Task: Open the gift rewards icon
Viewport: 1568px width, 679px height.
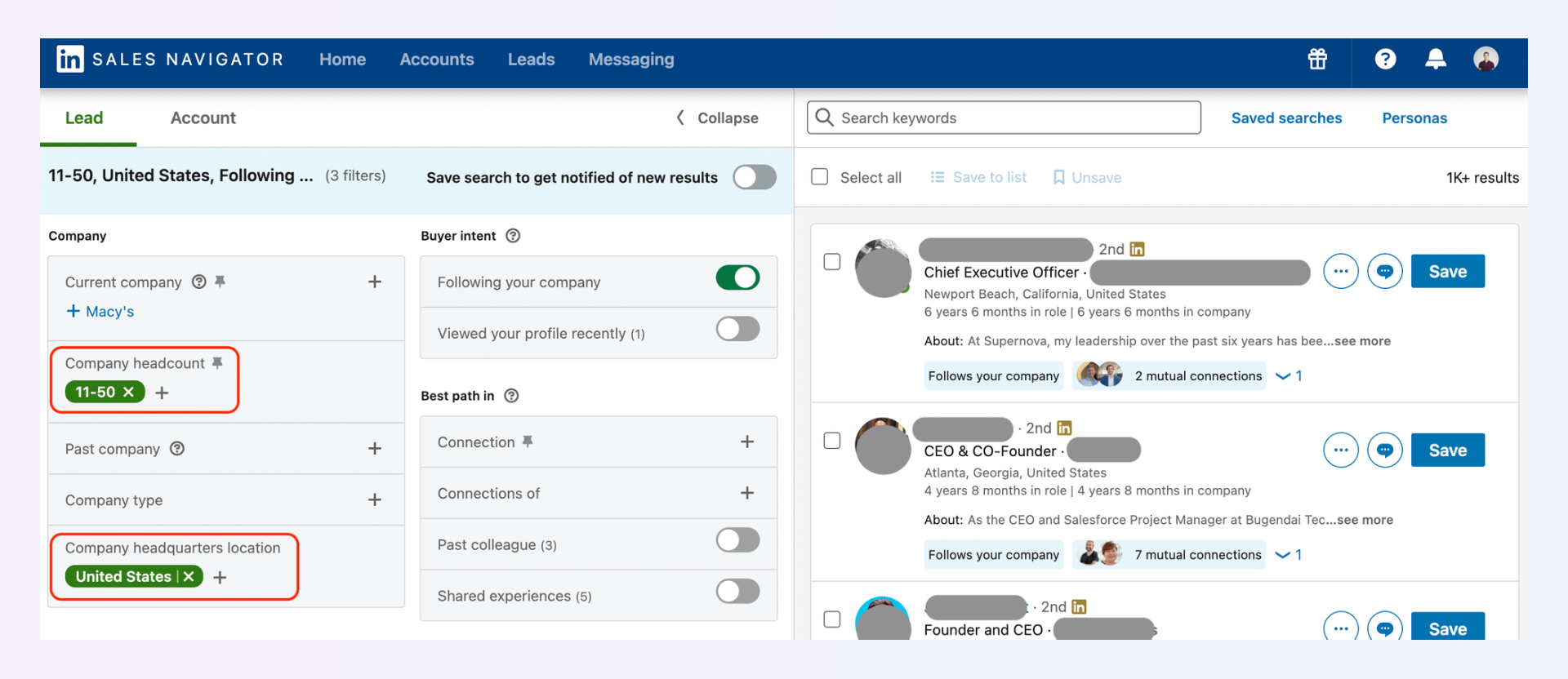Action: (x=1317, y=59)
